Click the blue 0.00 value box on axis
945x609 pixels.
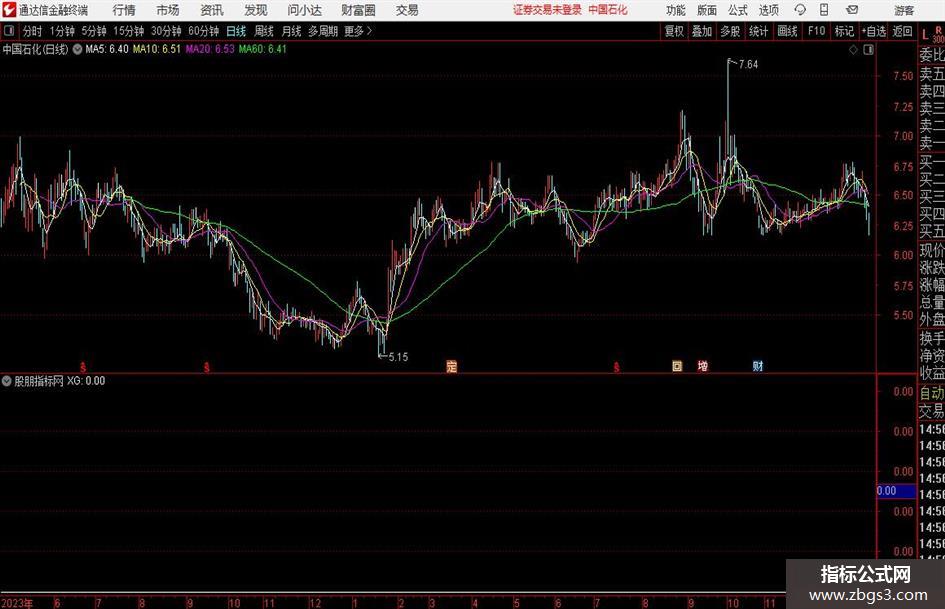[x=896, y=491]
